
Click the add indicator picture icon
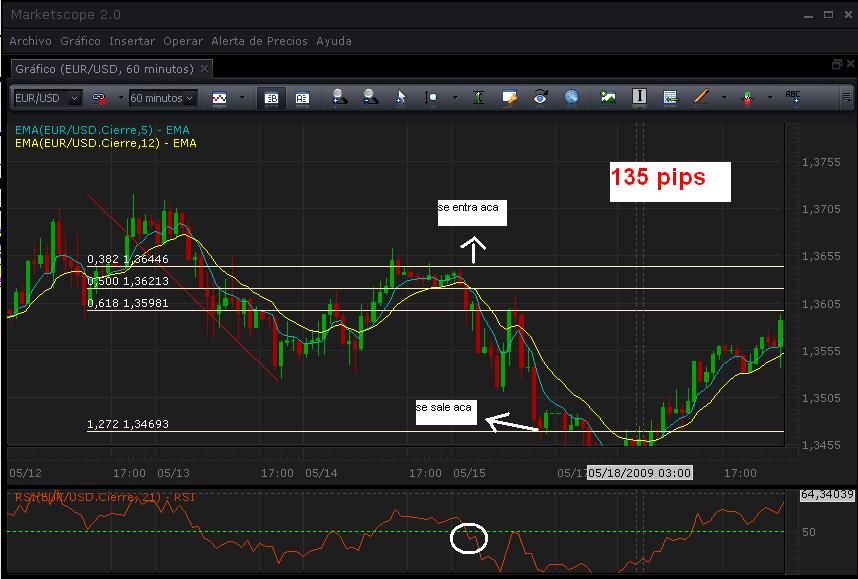pos(608,98)
